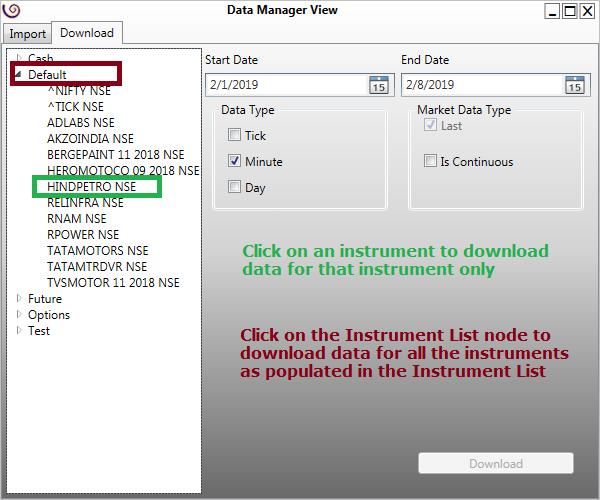This screenshot has height=500, width=600.
Task: Click the application logo icon in title bar
Action: click(x=13, y=11)
